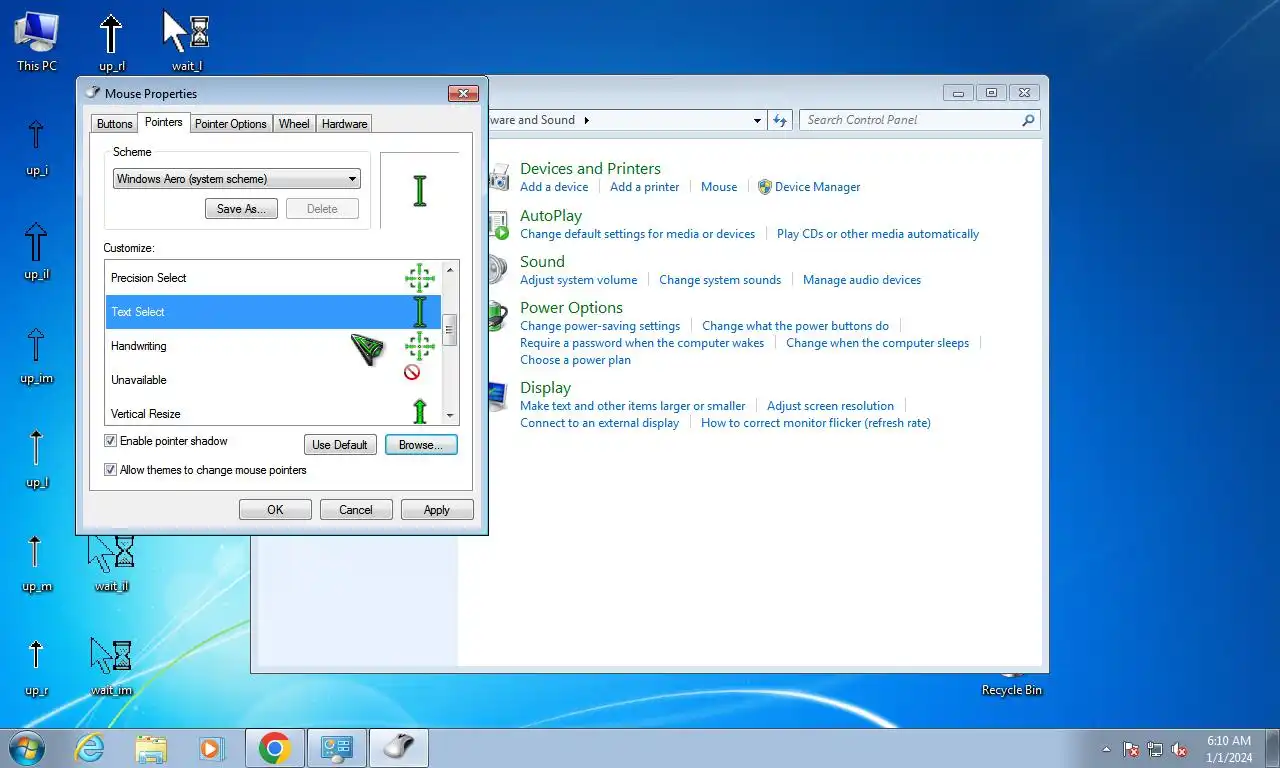Click the Customize list scrollbar thumb

click(450, 330)
